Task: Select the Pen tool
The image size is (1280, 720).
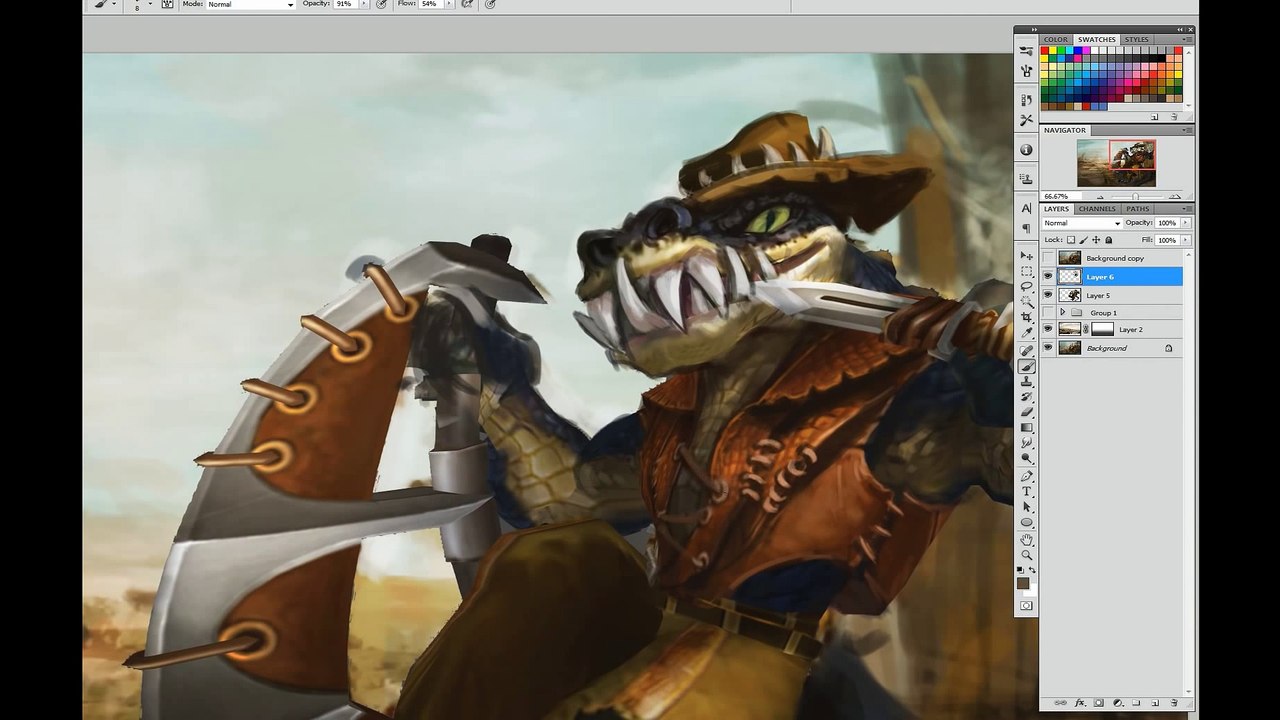Action: [1026, 477]
